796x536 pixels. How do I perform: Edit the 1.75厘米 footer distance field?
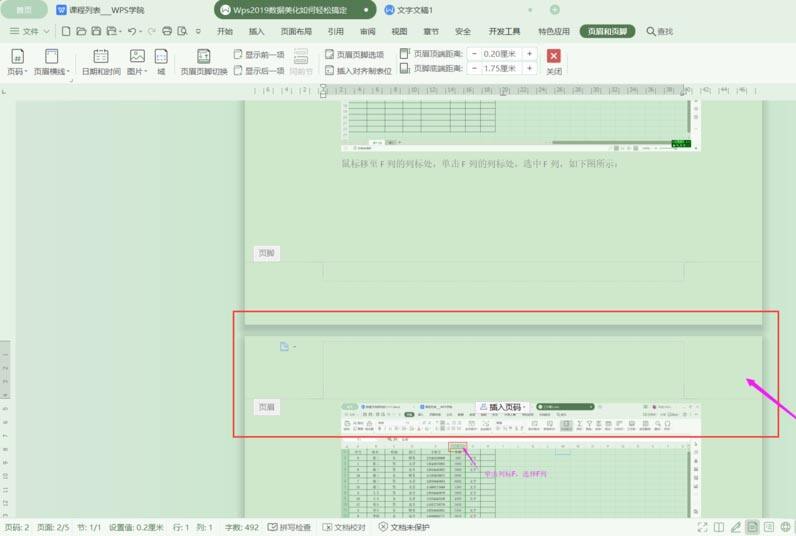tap(501, 68)
